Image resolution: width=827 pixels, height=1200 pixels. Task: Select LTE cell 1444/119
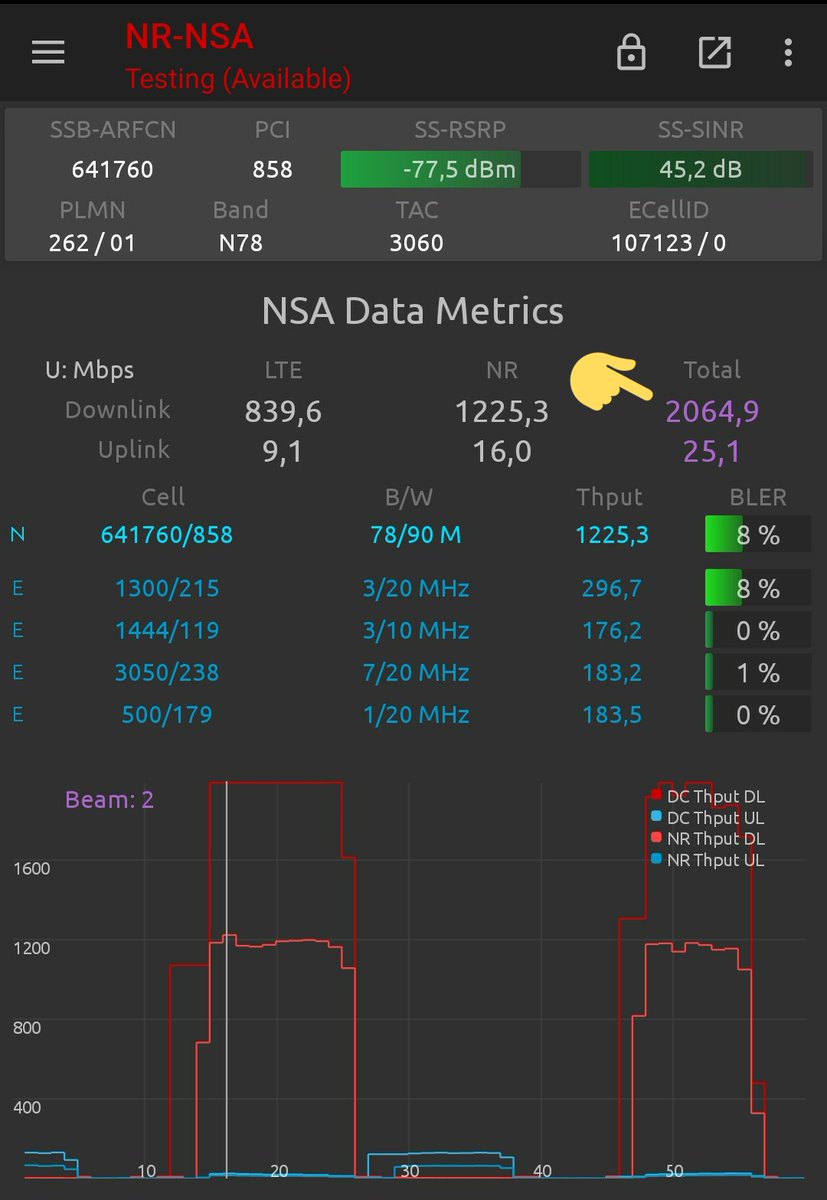pyautogui.click(x=166, y=631)
